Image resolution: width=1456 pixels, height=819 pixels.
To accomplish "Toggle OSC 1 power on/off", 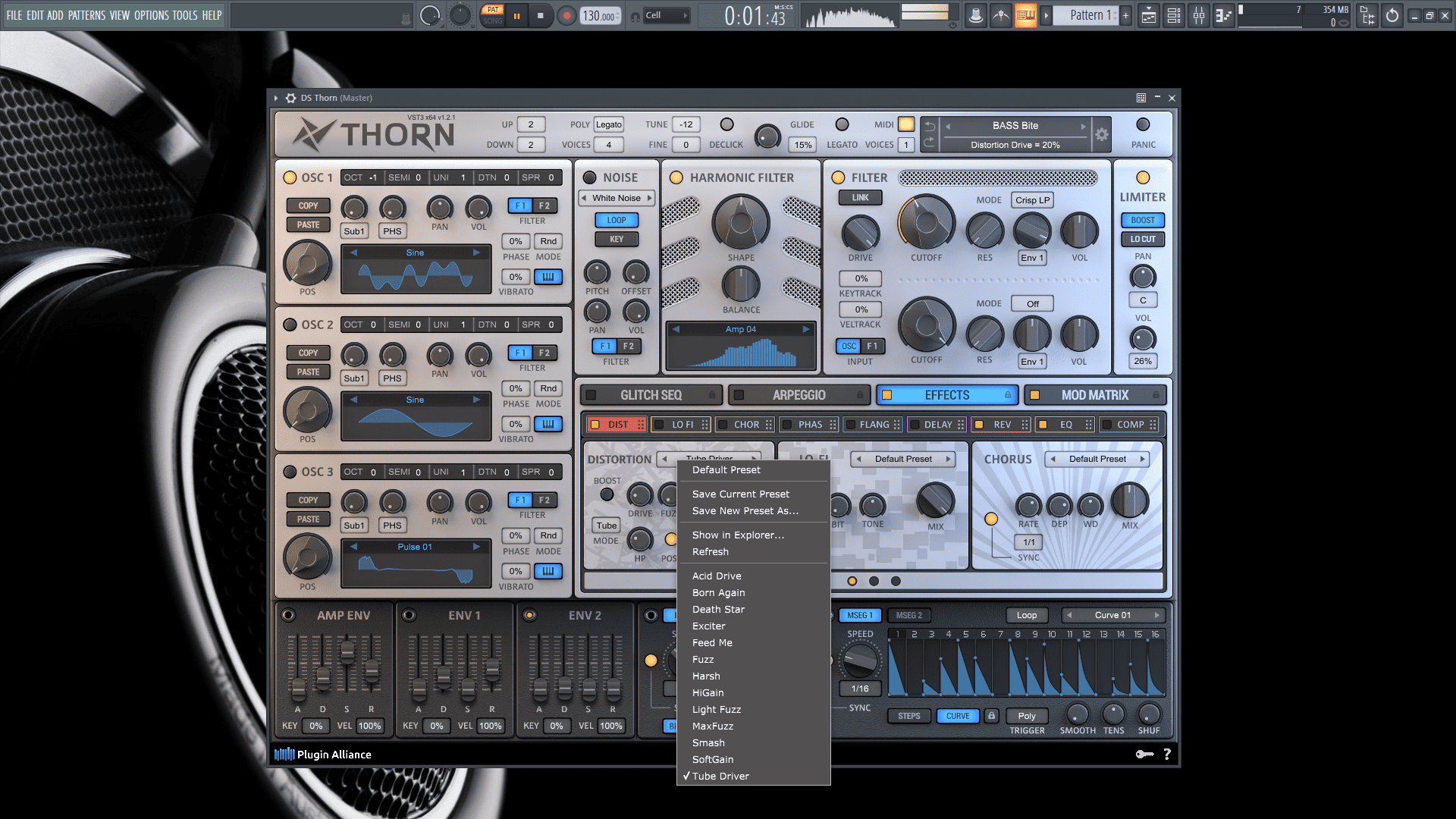I will 290,177.
